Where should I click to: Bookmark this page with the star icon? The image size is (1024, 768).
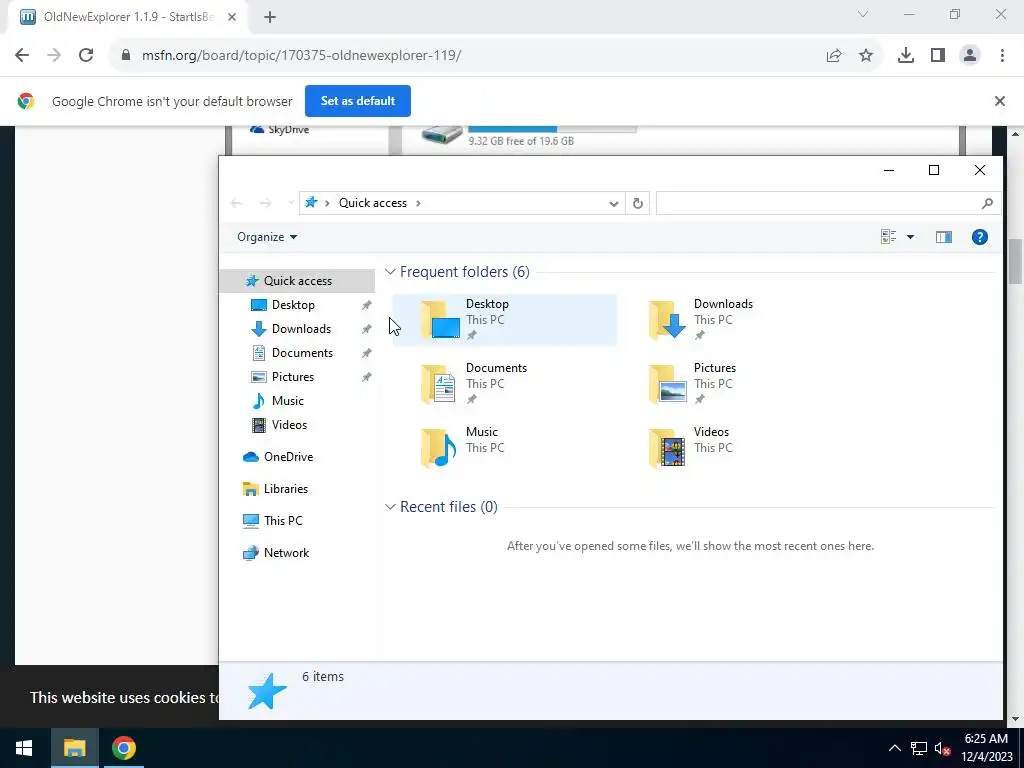[866, 56]
